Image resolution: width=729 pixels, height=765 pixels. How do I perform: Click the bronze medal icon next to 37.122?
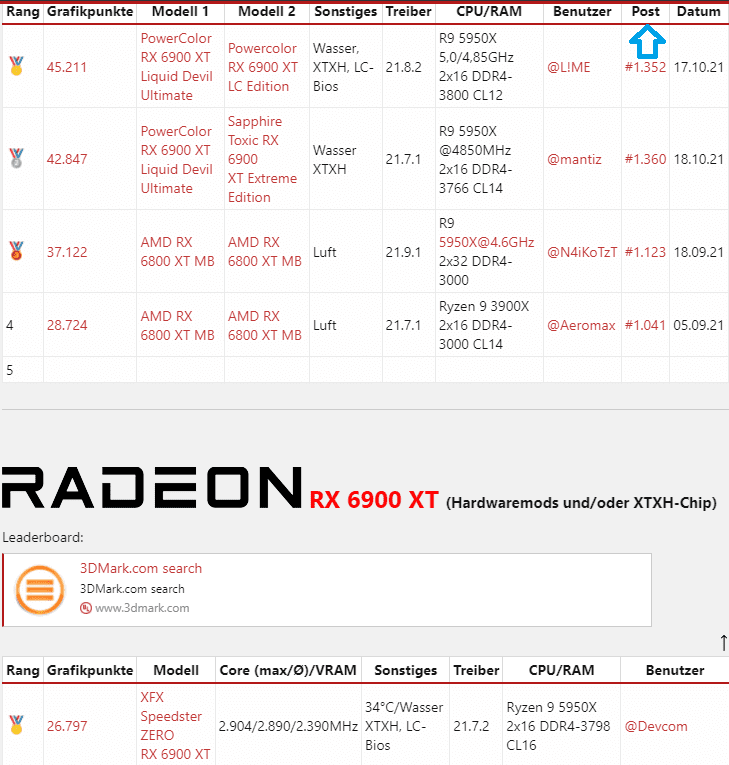(x=17, y=251)
